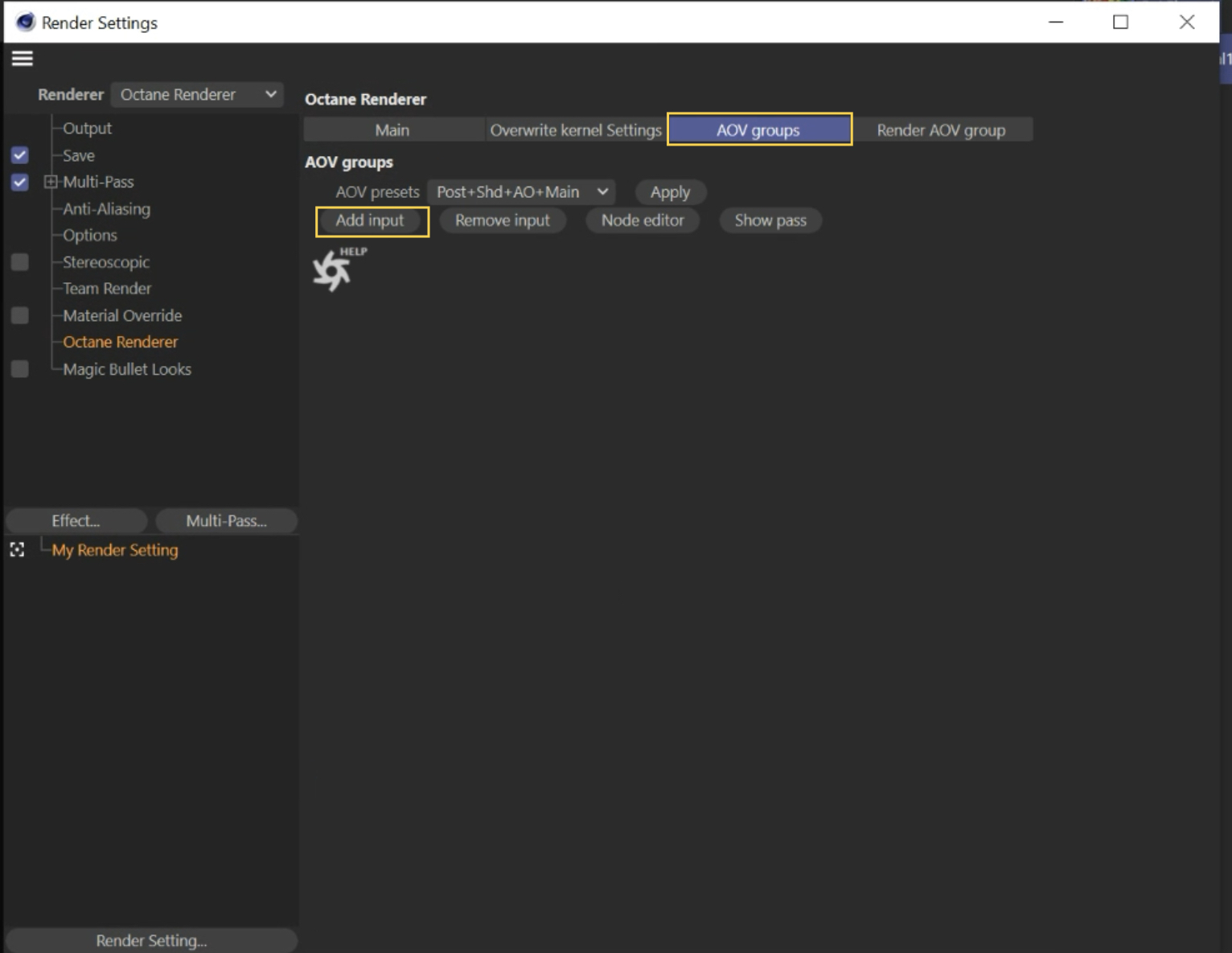Click the Multi-Pass... button
Viewport: 1232px width, 953px height.
pos(227,521)
